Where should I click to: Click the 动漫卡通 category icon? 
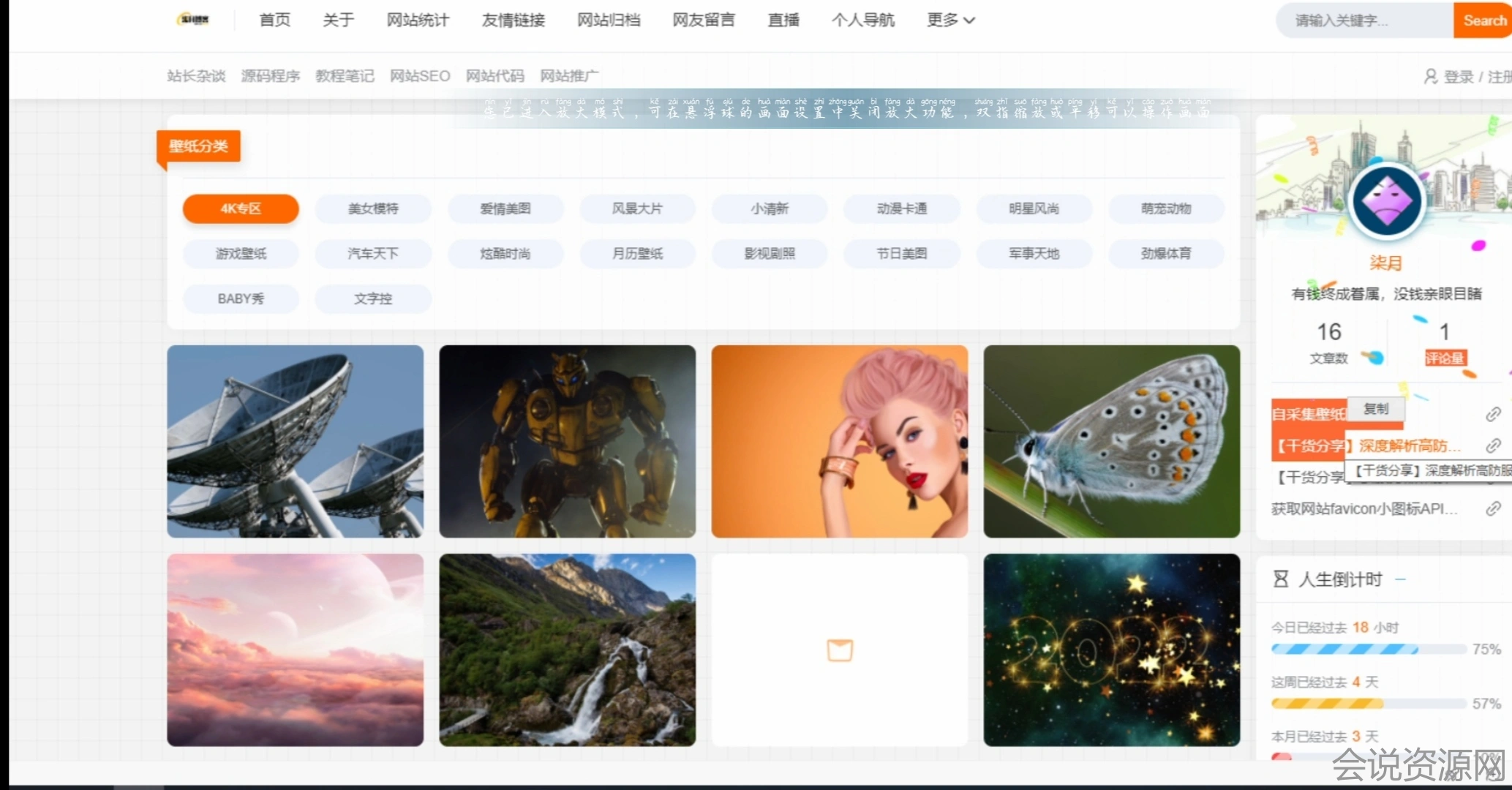click(x=902, y=208)
